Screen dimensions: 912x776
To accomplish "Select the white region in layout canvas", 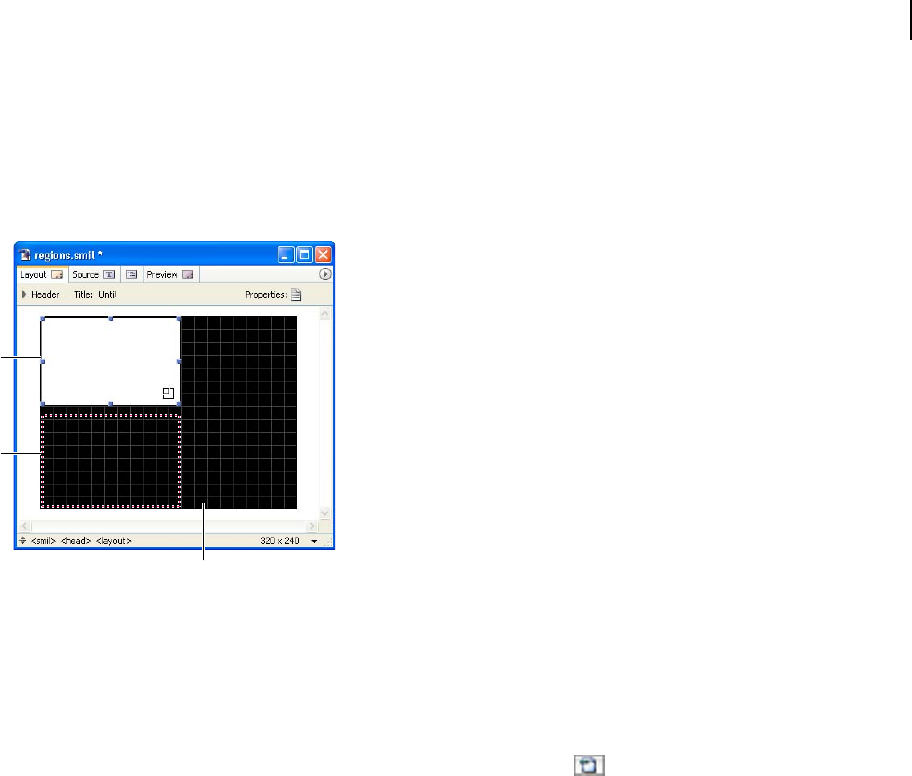I will point(111,361).
